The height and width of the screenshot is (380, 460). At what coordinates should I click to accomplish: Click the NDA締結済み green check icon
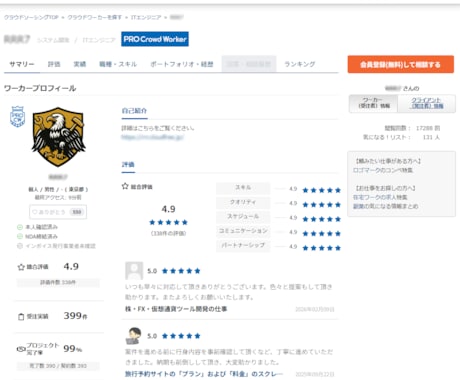tap(20, 236)
